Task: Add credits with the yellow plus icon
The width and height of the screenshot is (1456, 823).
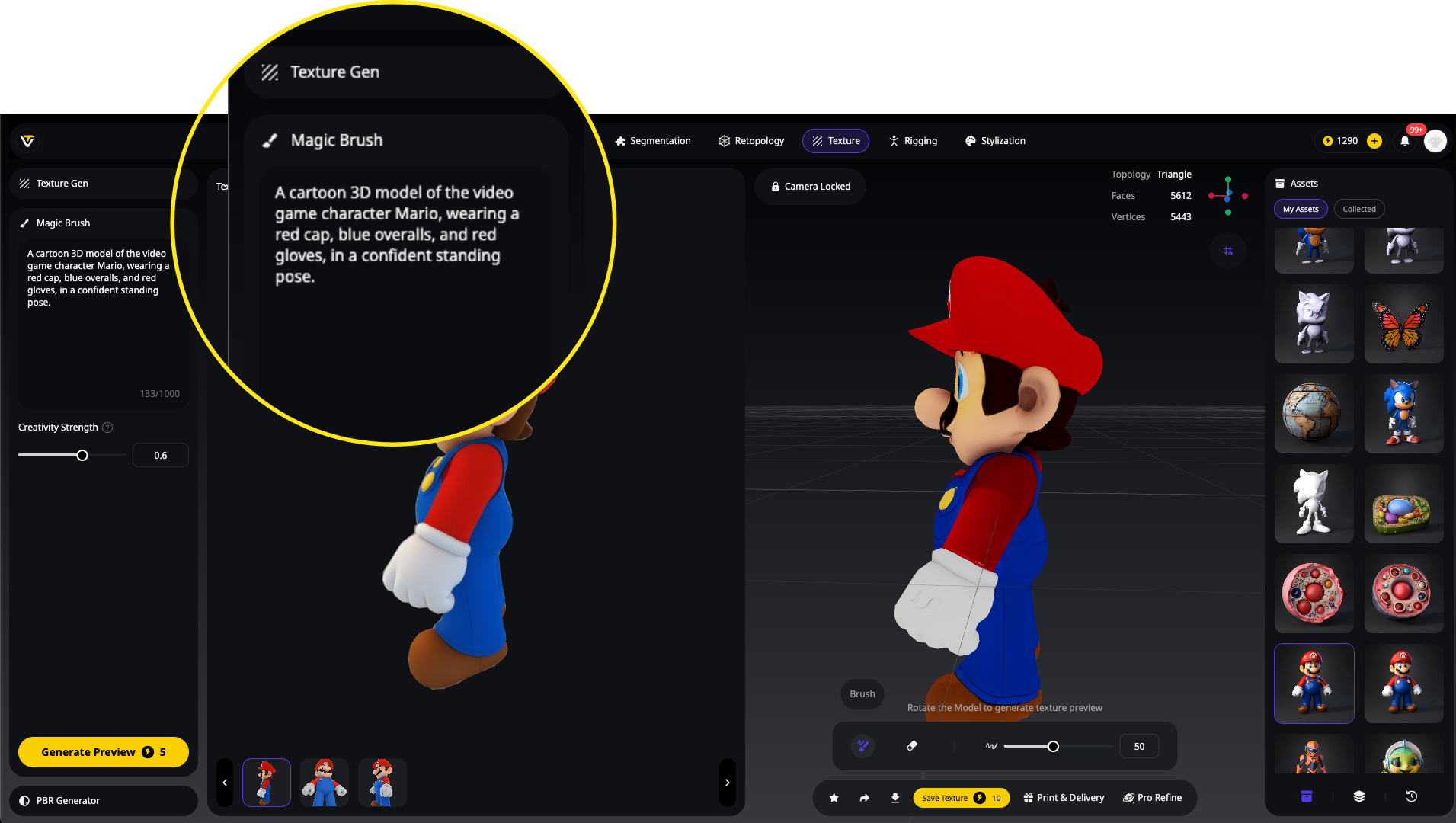Action: click(x=1374, y=141)
